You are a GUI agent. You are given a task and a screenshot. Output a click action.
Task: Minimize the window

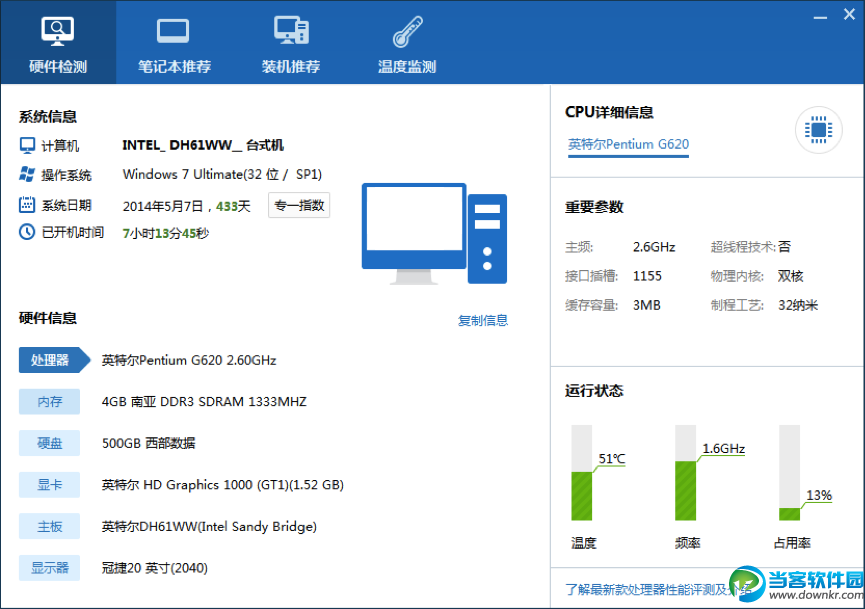(x=820, y=17)
